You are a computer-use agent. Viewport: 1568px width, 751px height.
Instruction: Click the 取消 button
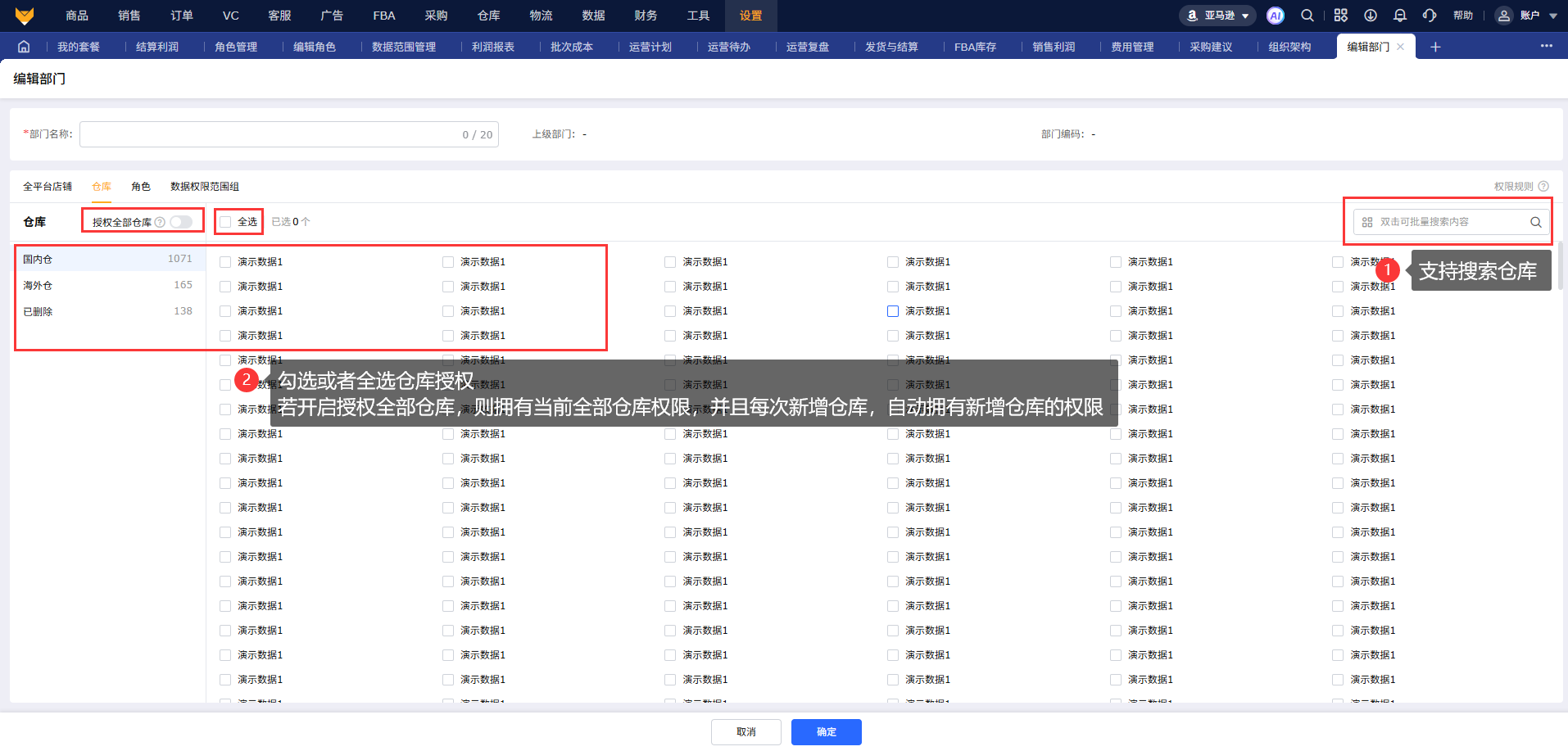pos(745,732)
